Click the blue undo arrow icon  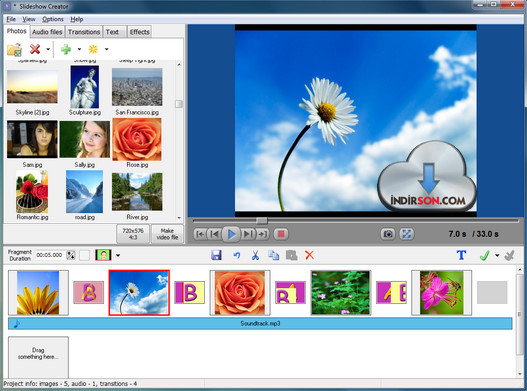pos(237,256)
